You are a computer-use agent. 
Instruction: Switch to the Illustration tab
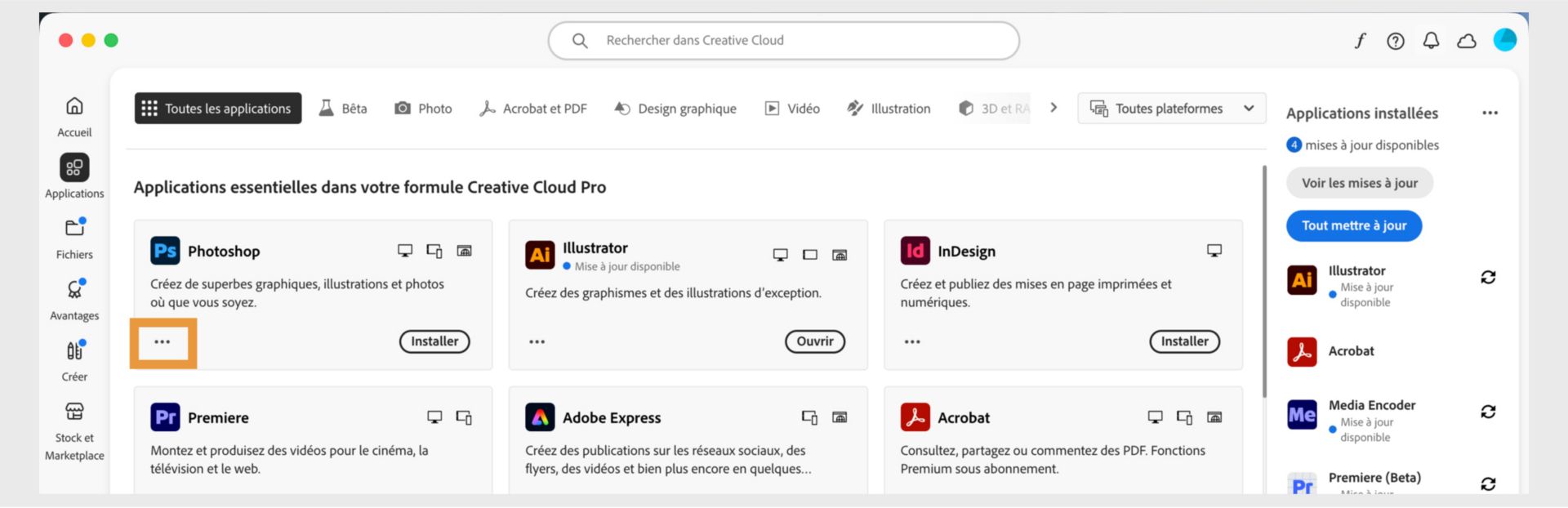(889, 108)
